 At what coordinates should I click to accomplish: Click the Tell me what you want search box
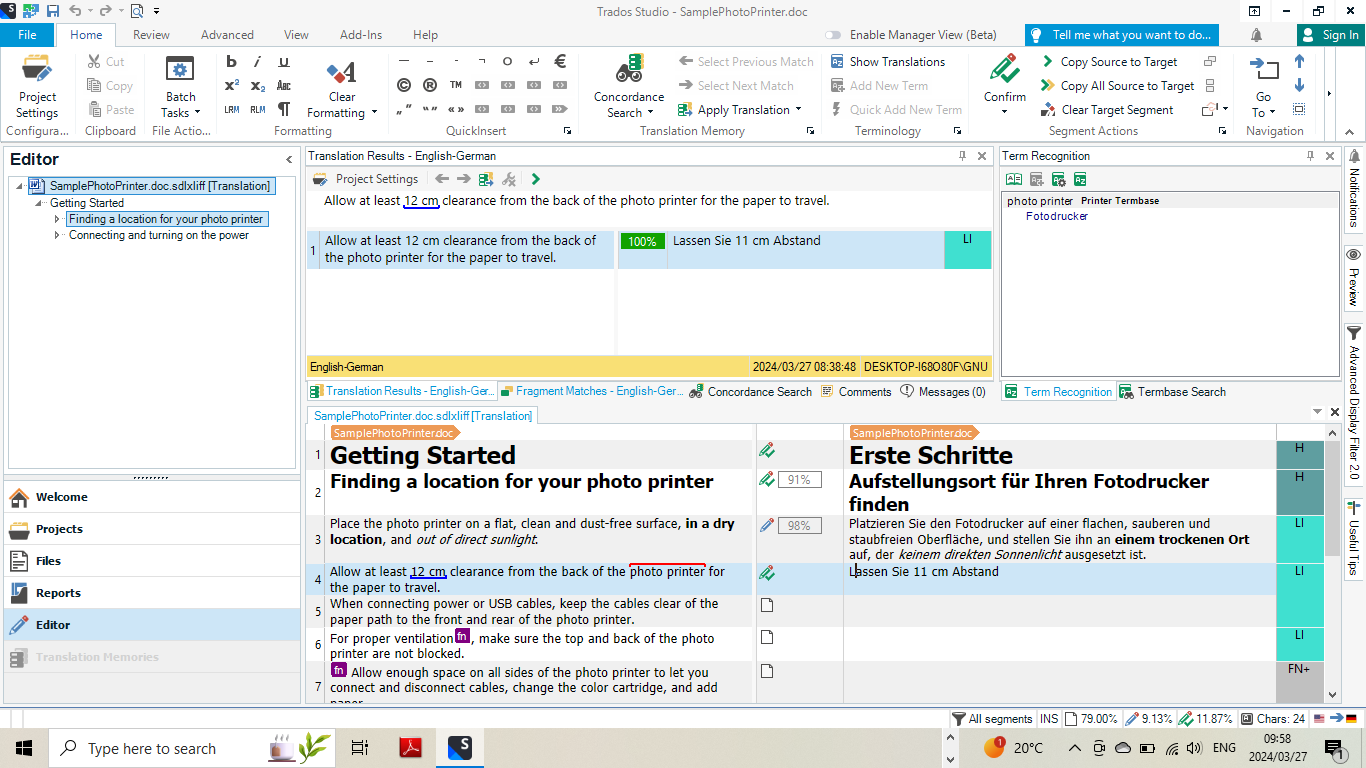click(1122, 35)
